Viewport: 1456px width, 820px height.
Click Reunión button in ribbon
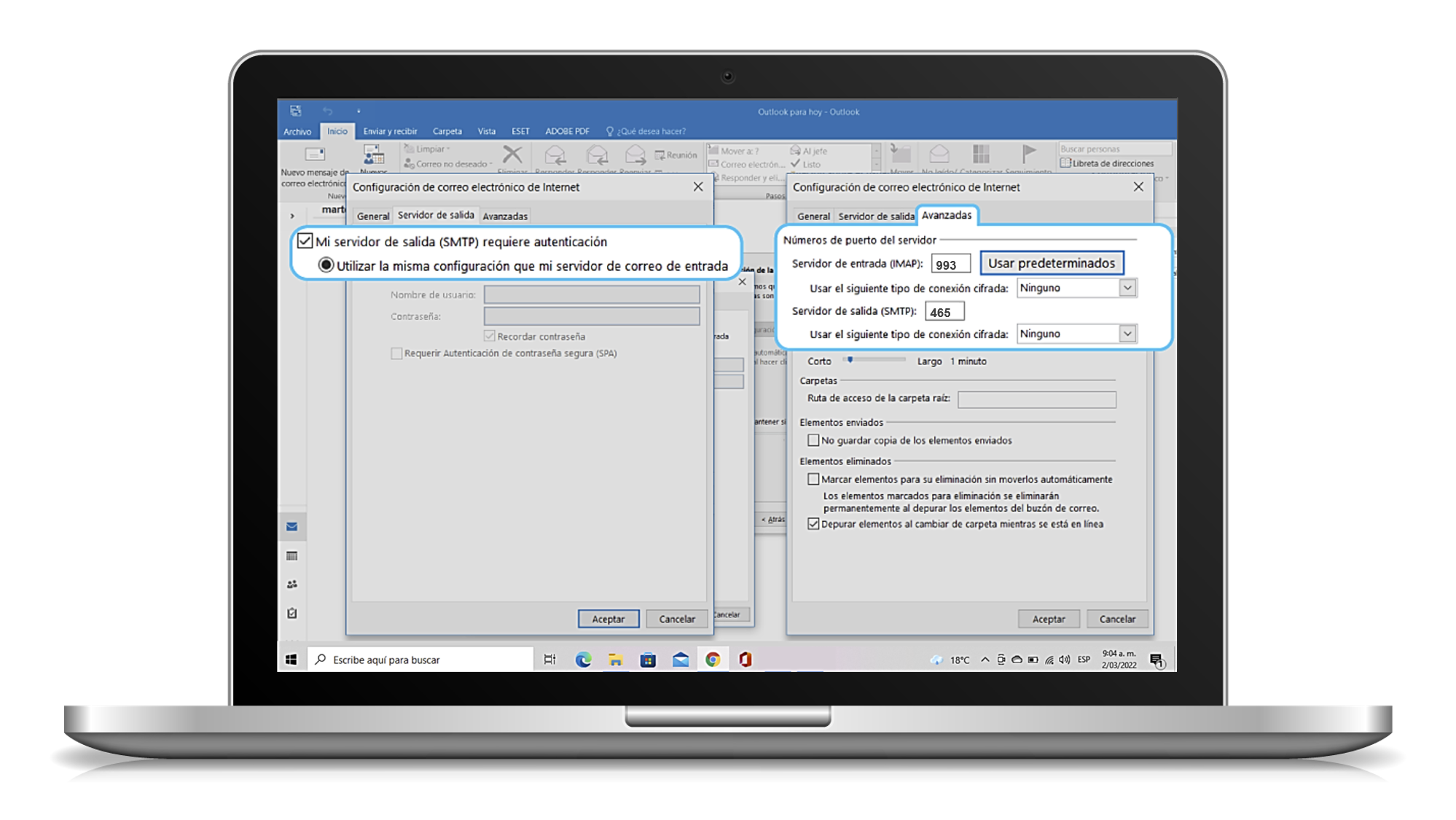point(676,155)
